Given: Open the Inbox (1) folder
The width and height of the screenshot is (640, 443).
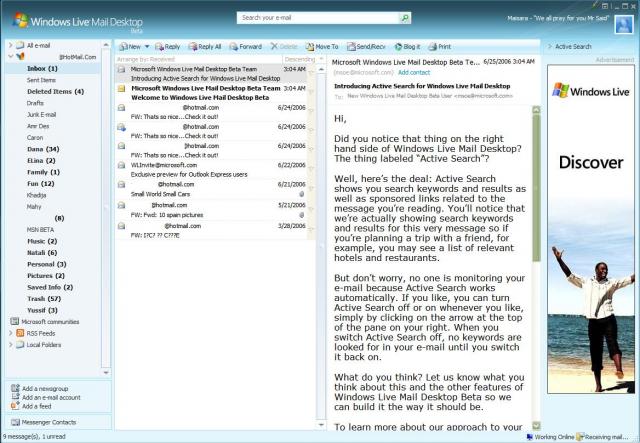Looking at the screenshot, I should click(42, 68).
